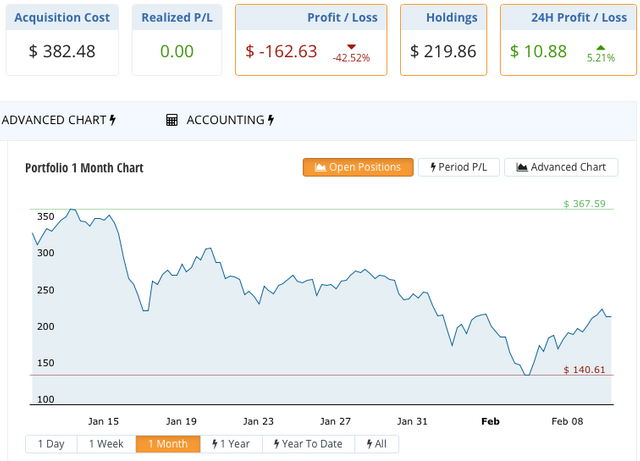Click the lightning bolt after Accounting tab
Screen dimensions: 640x461
click(x=271, y=120)
